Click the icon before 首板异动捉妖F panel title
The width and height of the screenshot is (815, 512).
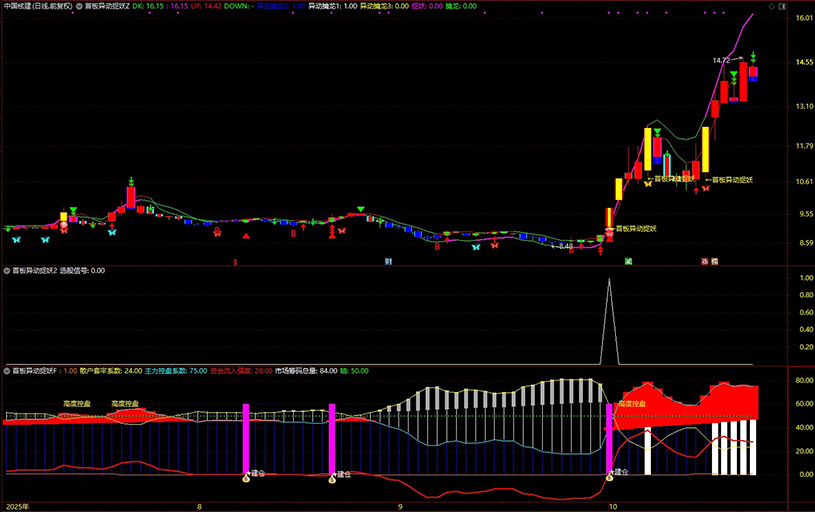(7, 370)
